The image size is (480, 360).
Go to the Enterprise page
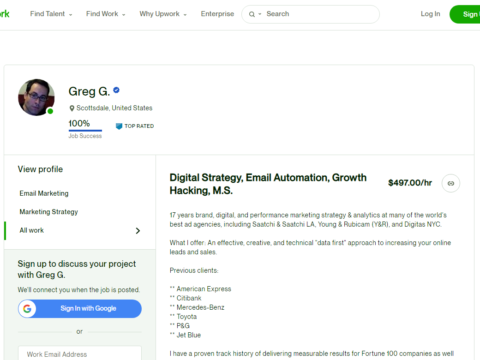tap(217, 14)
